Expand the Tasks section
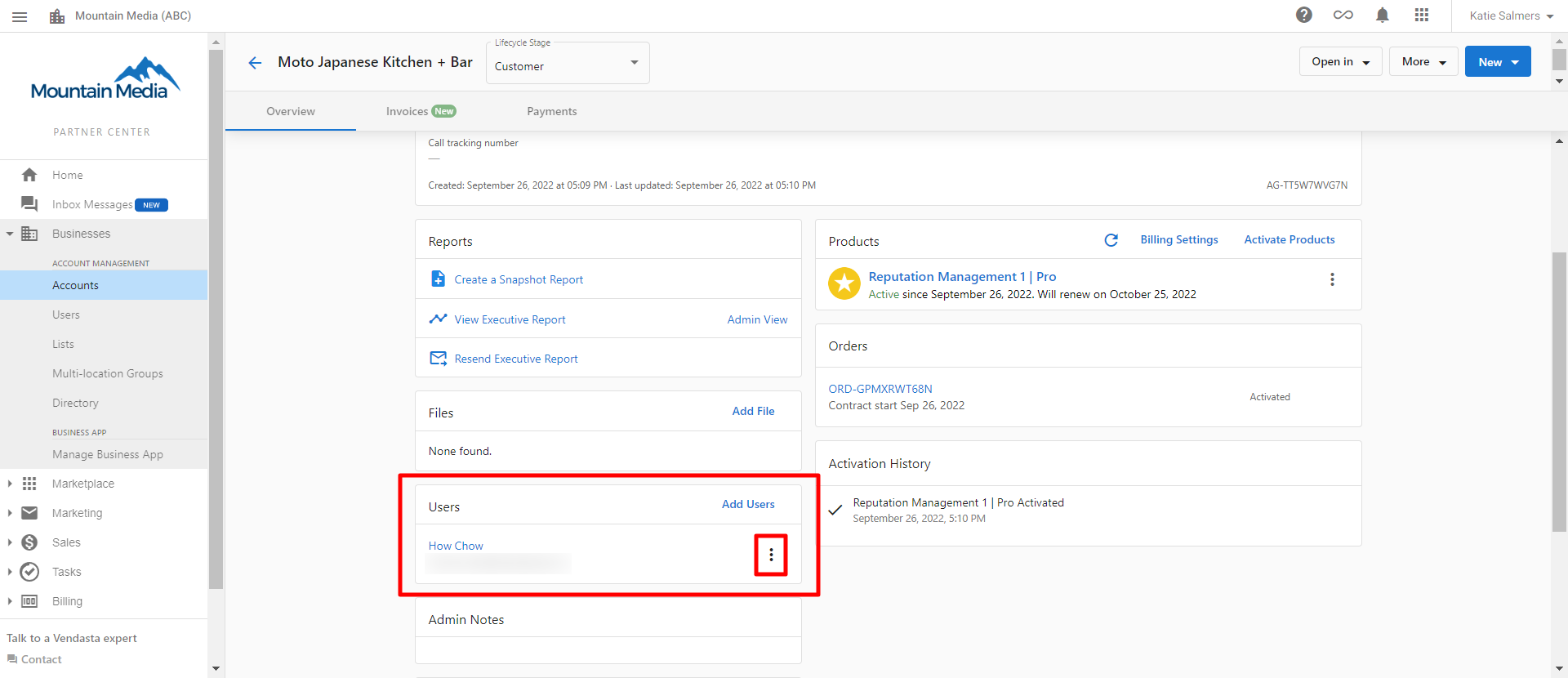The width and height of the screenshot is (1568, 678). coord(10,572)
